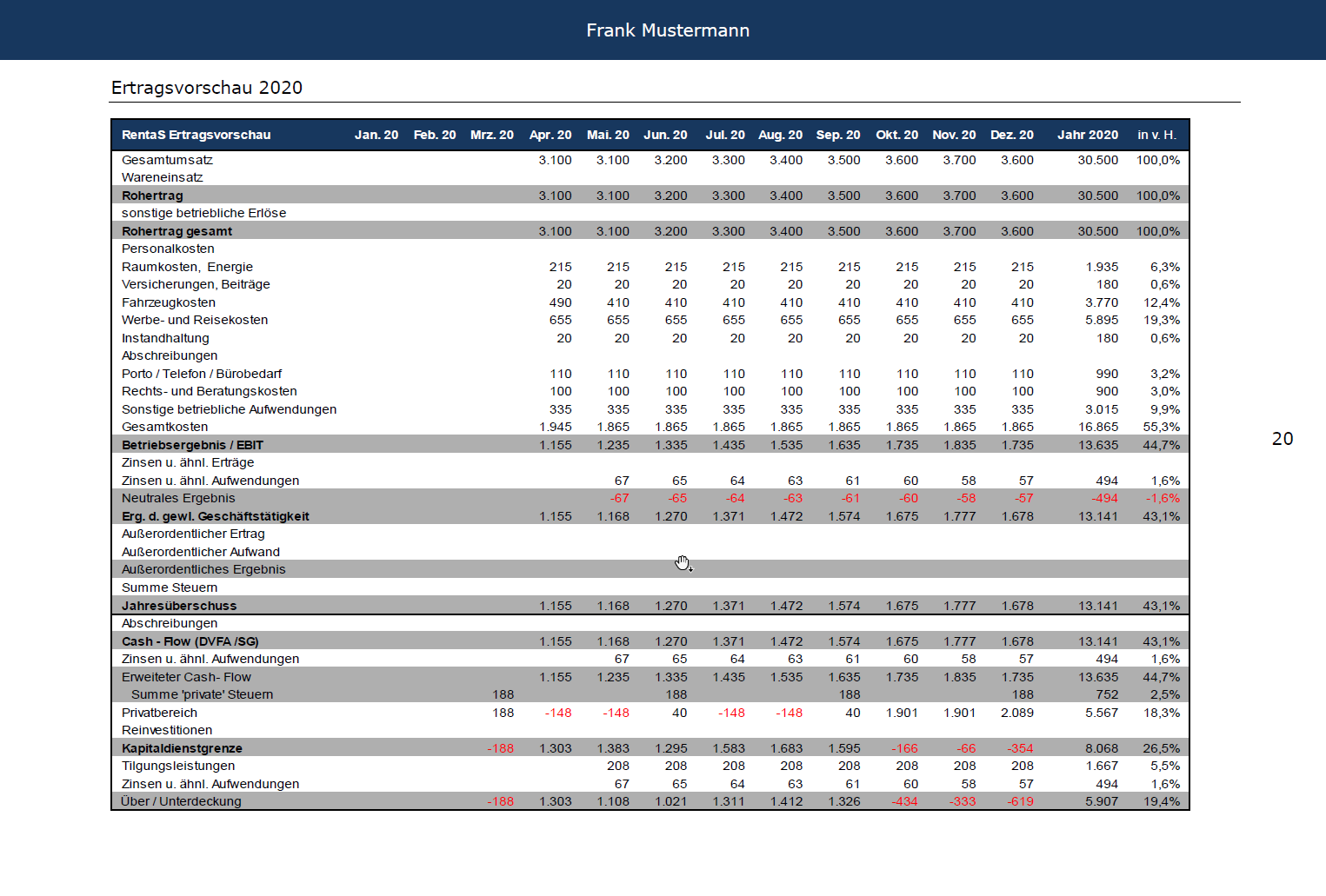The width and height of the screenshot is (1326, 896).
Task: Select the Fahrzeugkosten April value 490
Action: point(561,302)
